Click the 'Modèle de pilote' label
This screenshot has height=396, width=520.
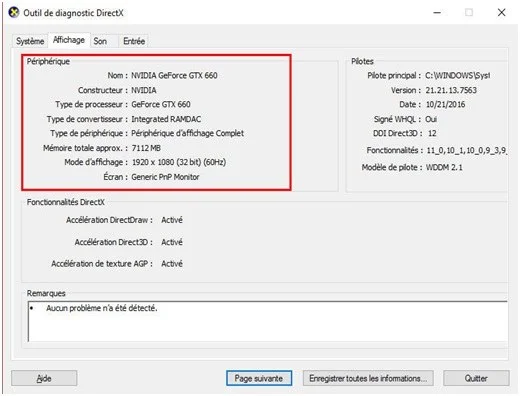click(392, 167)
